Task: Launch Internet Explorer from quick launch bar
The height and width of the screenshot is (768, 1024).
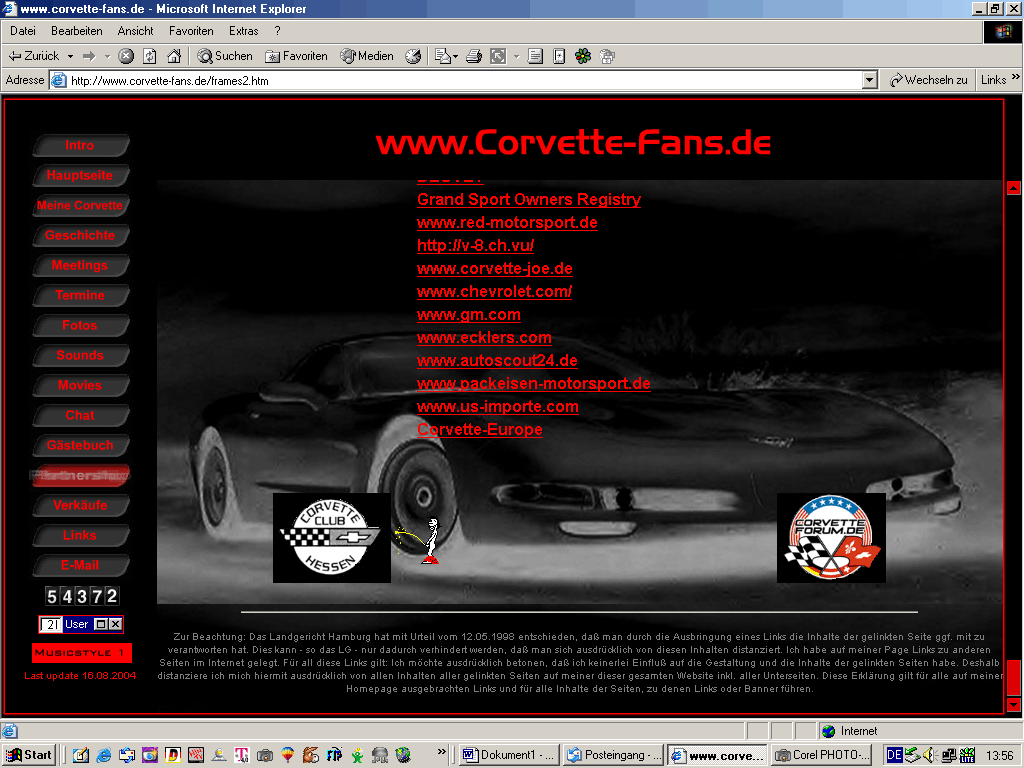Action: click(103, 755)
